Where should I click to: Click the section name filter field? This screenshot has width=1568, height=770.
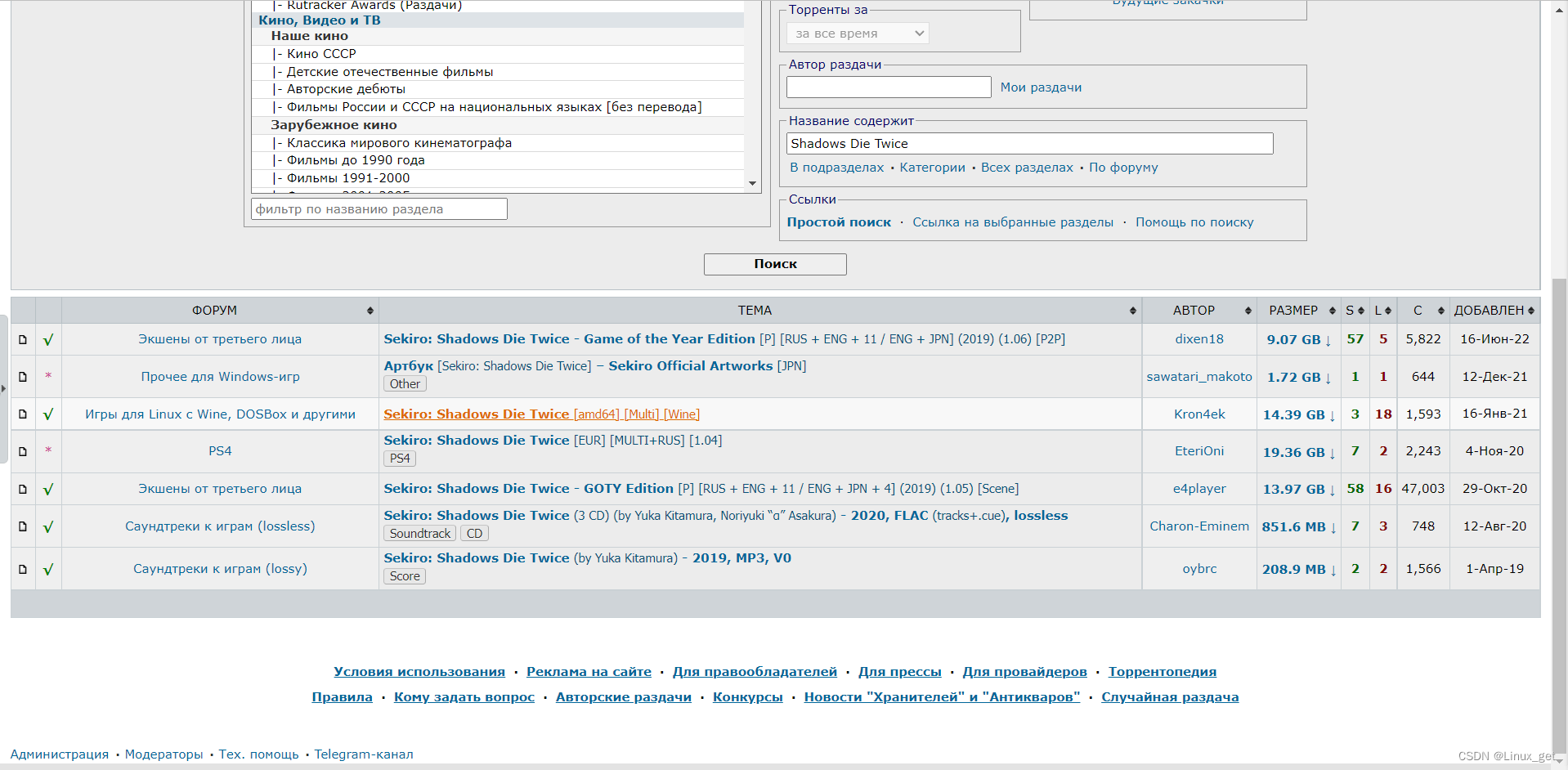(x=379, y=209)
